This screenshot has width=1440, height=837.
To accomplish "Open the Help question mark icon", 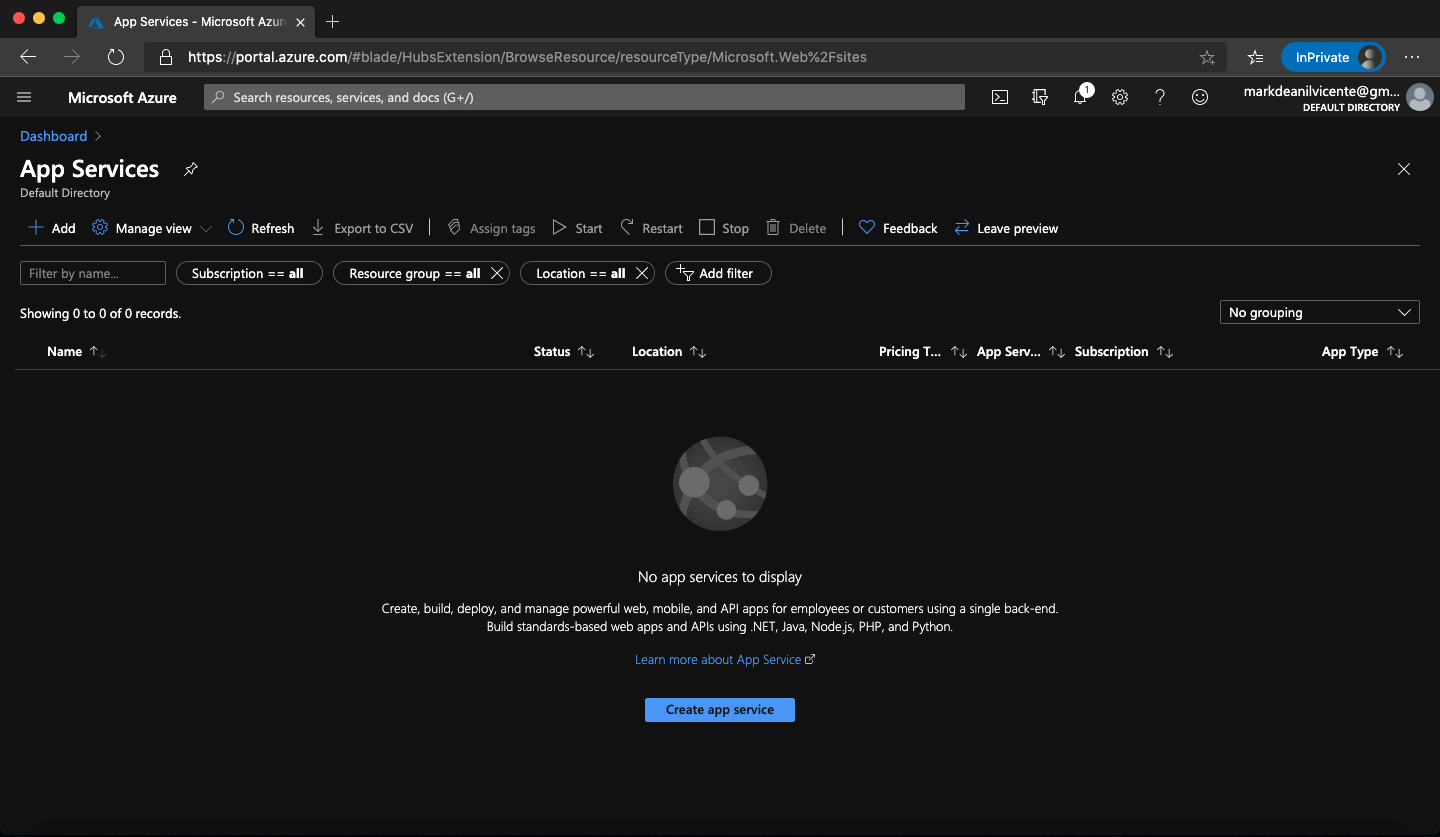I will click(x=1160, y=97).
